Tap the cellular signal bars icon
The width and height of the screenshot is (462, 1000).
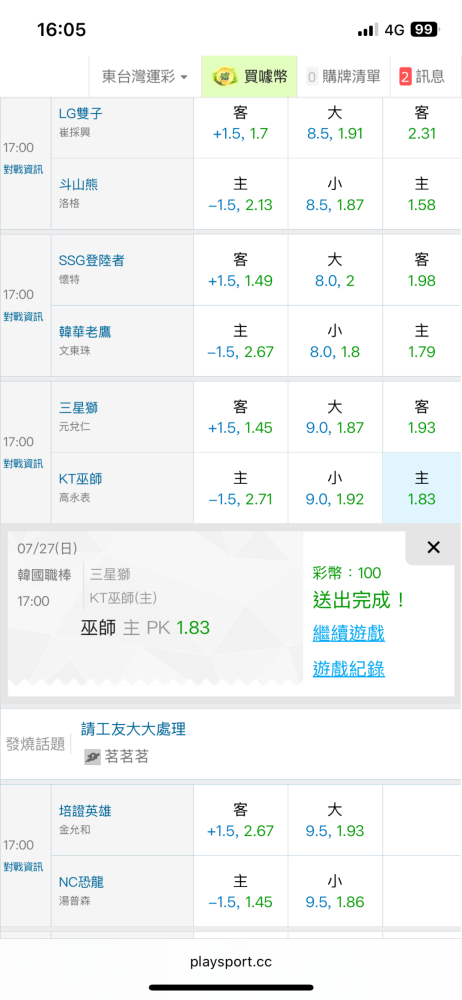coord(368,30)
